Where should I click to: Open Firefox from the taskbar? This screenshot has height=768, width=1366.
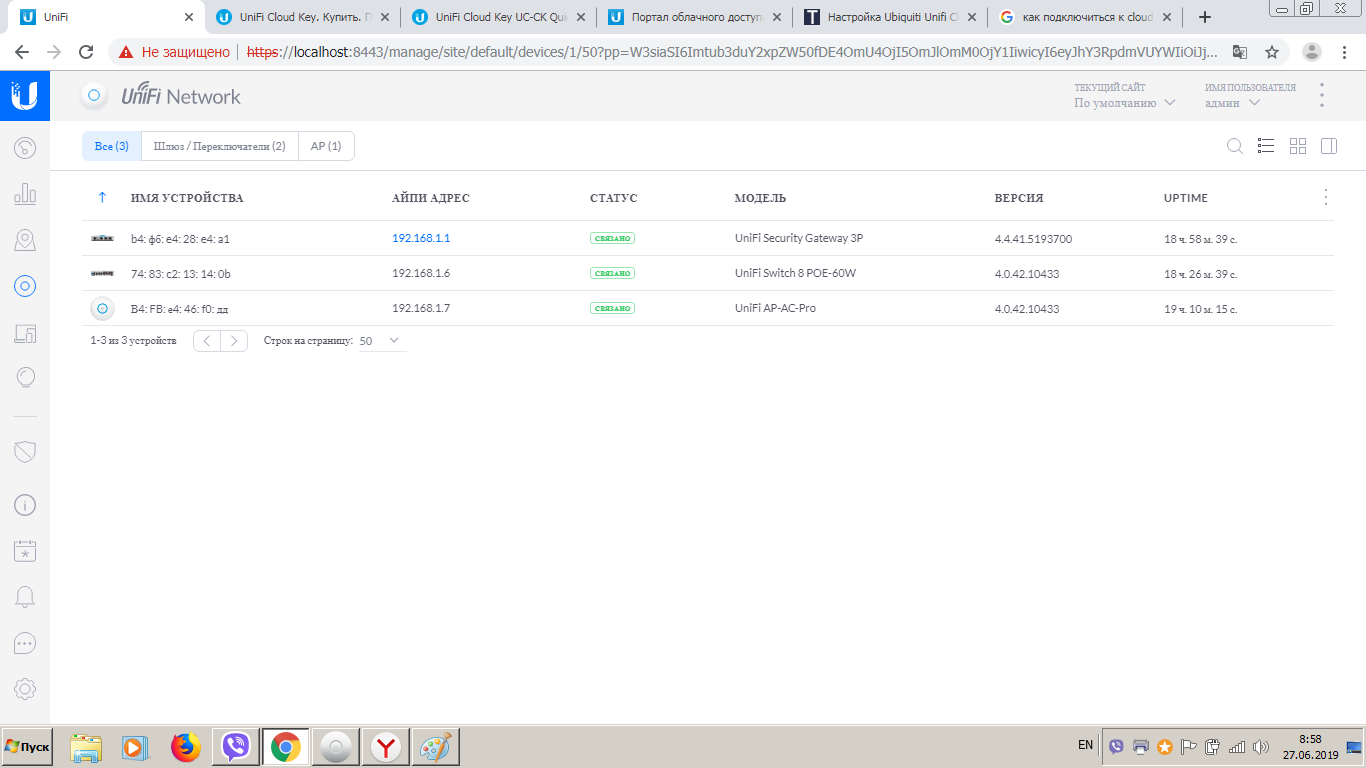click(x=185, y=747)
